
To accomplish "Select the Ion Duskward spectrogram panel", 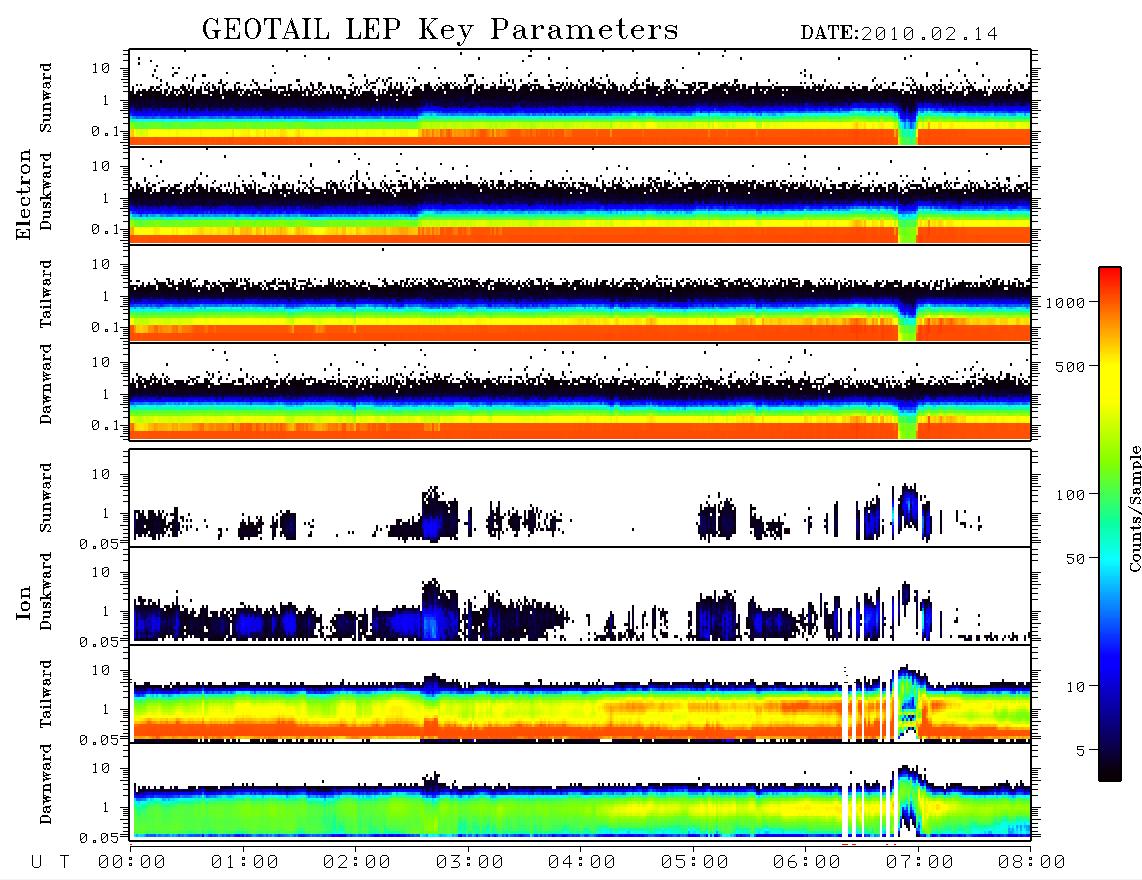I will coord(580,596).
